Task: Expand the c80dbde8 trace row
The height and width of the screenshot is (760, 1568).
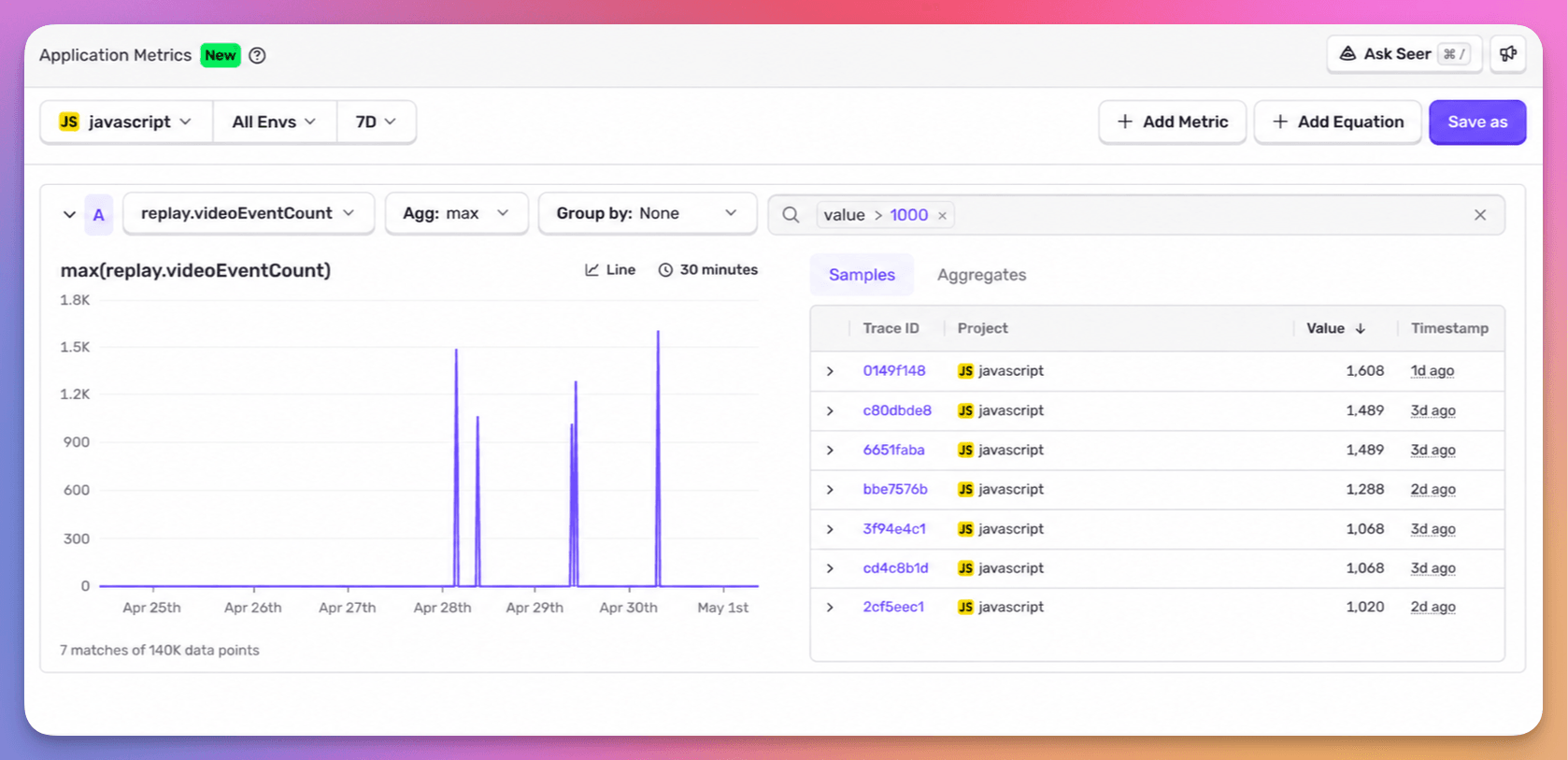Action: pyautogui.click(x=830, y=410)
